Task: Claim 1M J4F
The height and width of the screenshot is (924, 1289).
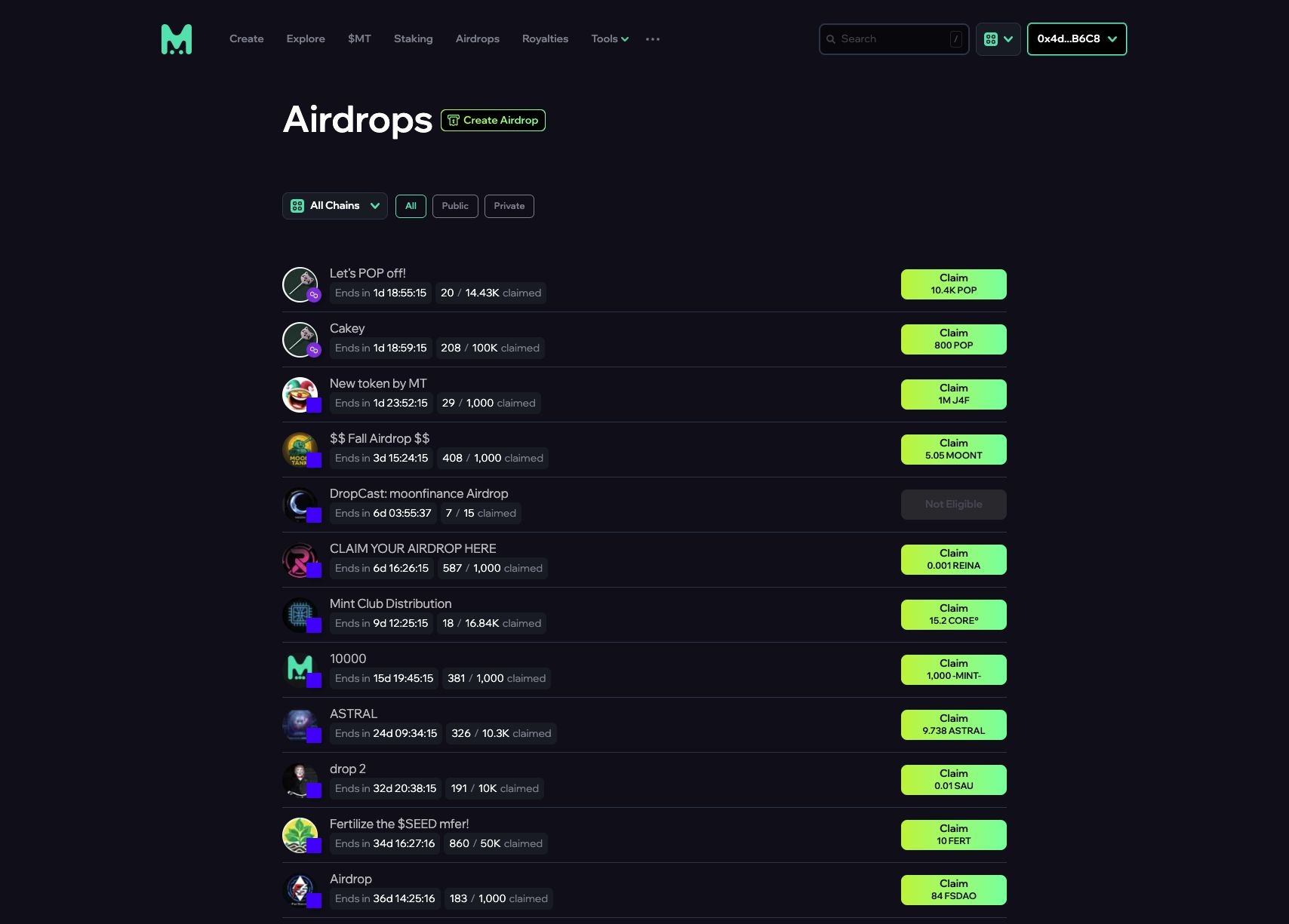Action: (x=954, y=394)
